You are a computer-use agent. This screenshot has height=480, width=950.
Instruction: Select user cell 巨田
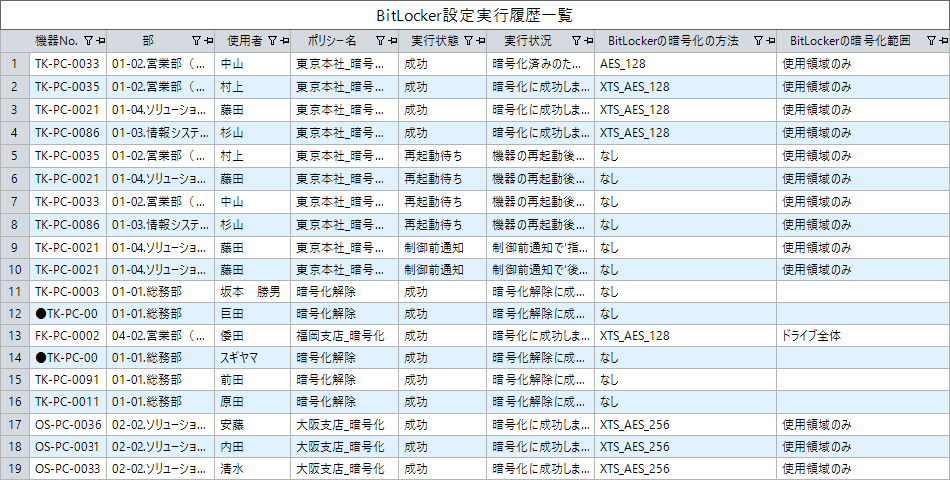pos(252,313)
